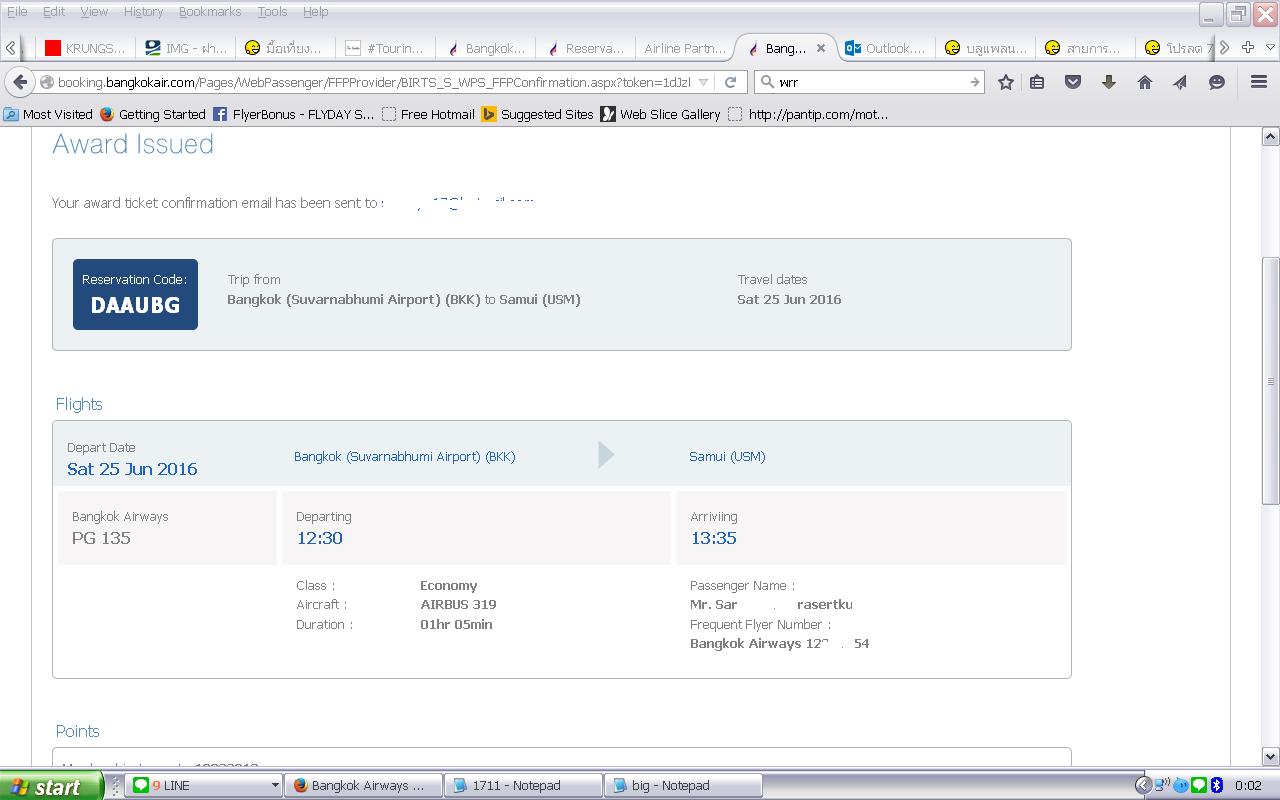Click the arriving time 13:35
The image size is (1280, 800).
click(713, 538)
